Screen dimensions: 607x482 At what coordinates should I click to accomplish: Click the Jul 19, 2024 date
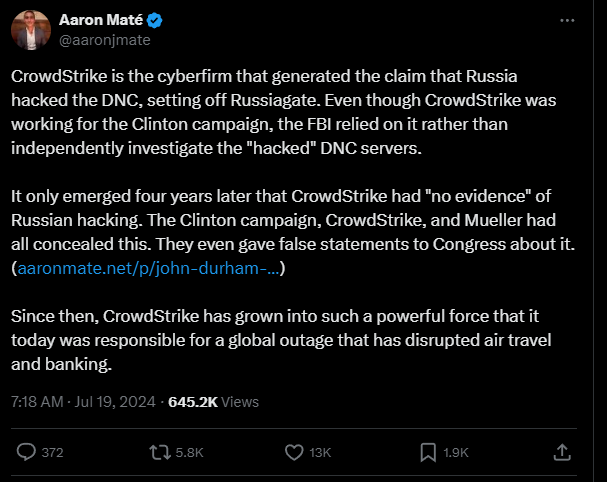coord(120,401)
